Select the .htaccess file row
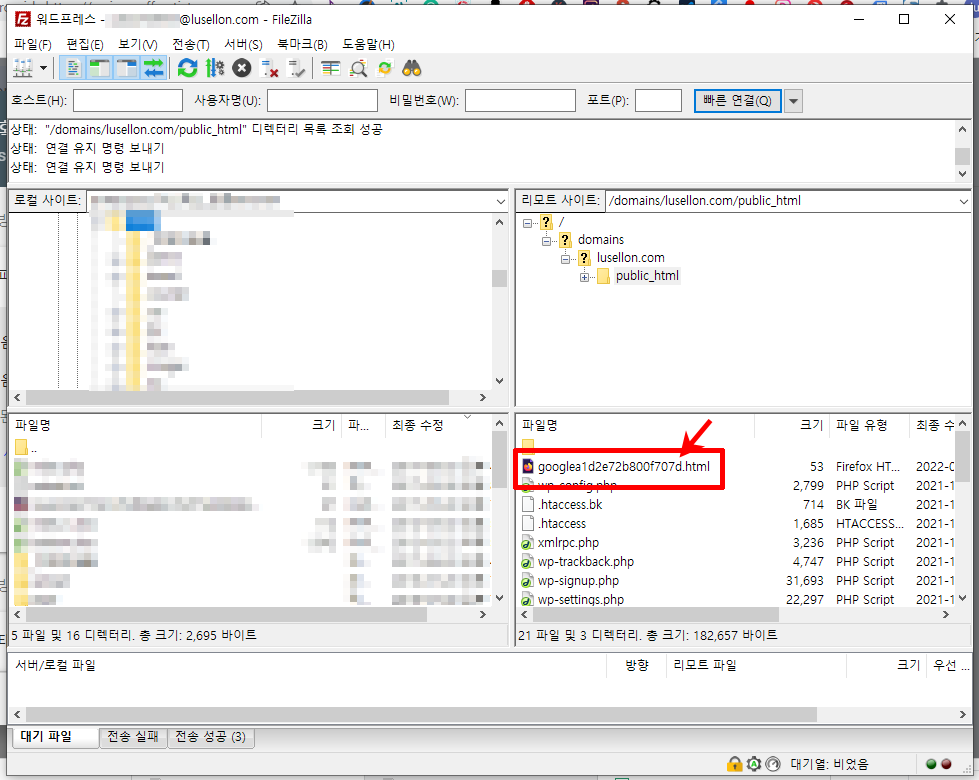The height and width of the screenshot is (780, 979). pos(737,523)
